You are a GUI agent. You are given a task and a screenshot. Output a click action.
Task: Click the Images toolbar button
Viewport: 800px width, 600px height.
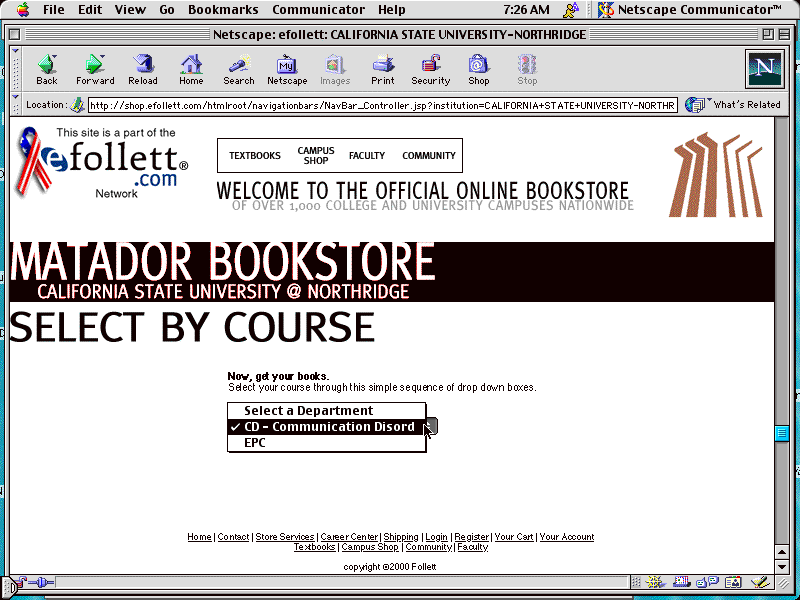click(x=335, y=69)
